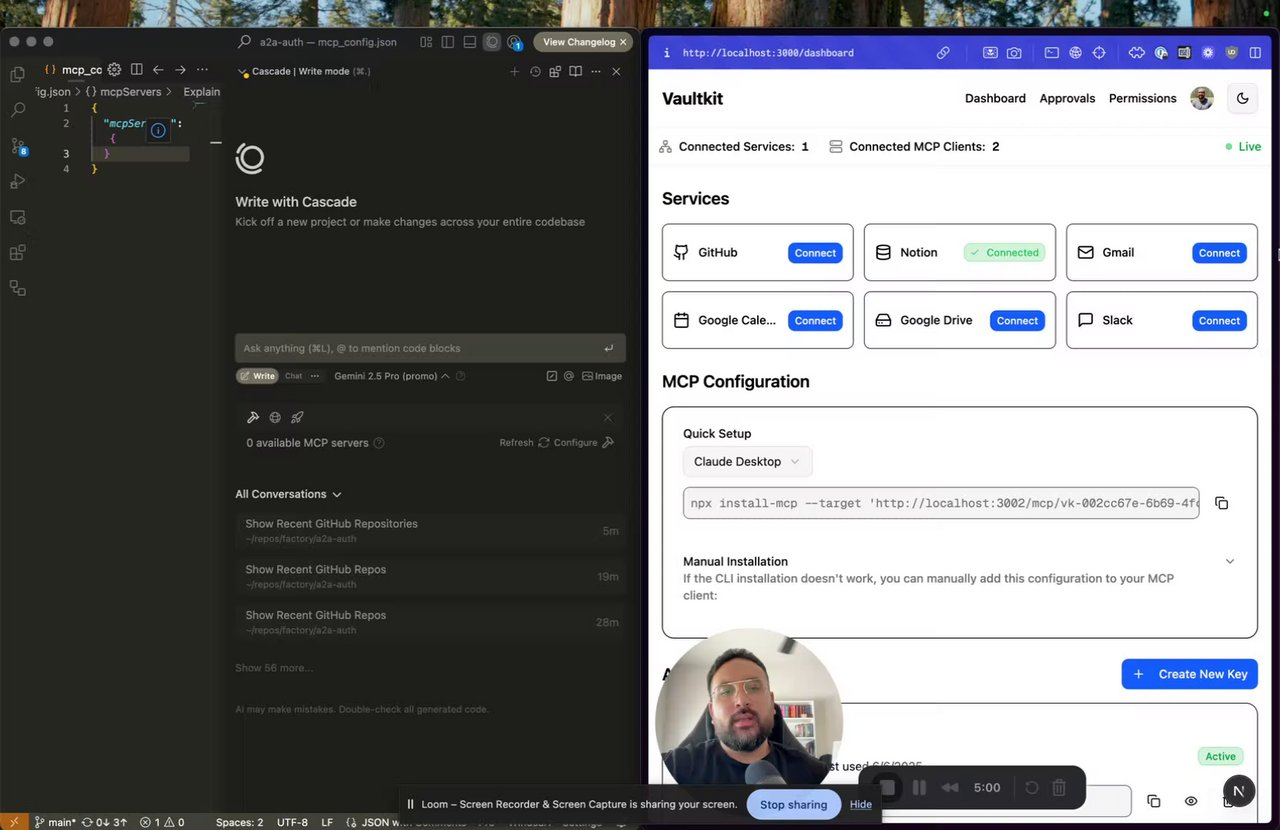Click the terminal icon in browser toolbar
This screenshot has height=830, width=1280.
(1052, 53)
